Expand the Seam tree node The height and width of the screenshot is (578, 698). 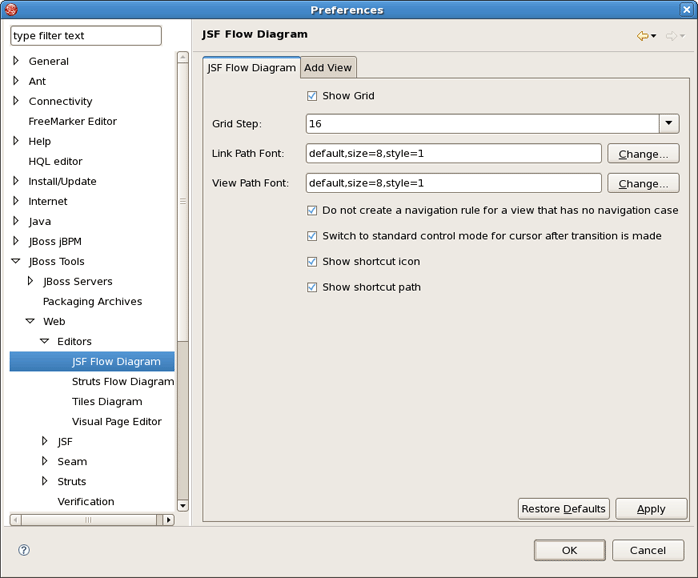45,461
